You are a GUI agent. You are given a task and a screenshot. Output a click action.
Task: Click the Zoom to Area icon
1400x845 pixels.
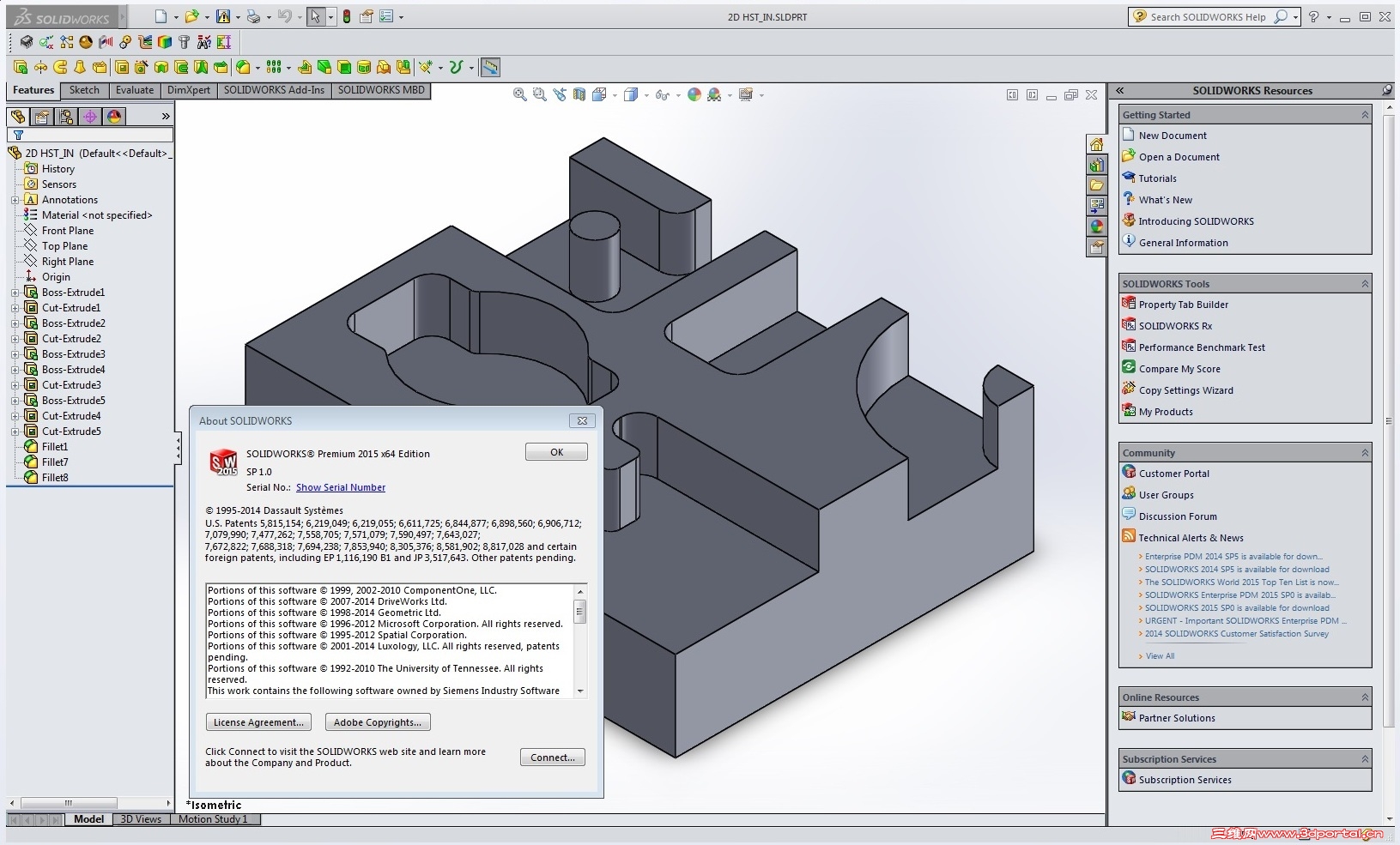click(539, 94)
